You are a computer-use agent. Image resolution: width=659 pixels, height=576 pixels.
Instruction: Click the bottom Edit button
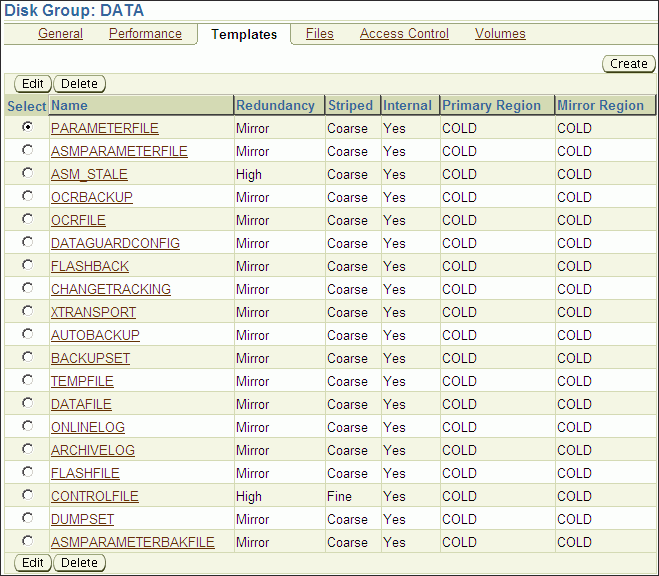(x=33, y=563)
